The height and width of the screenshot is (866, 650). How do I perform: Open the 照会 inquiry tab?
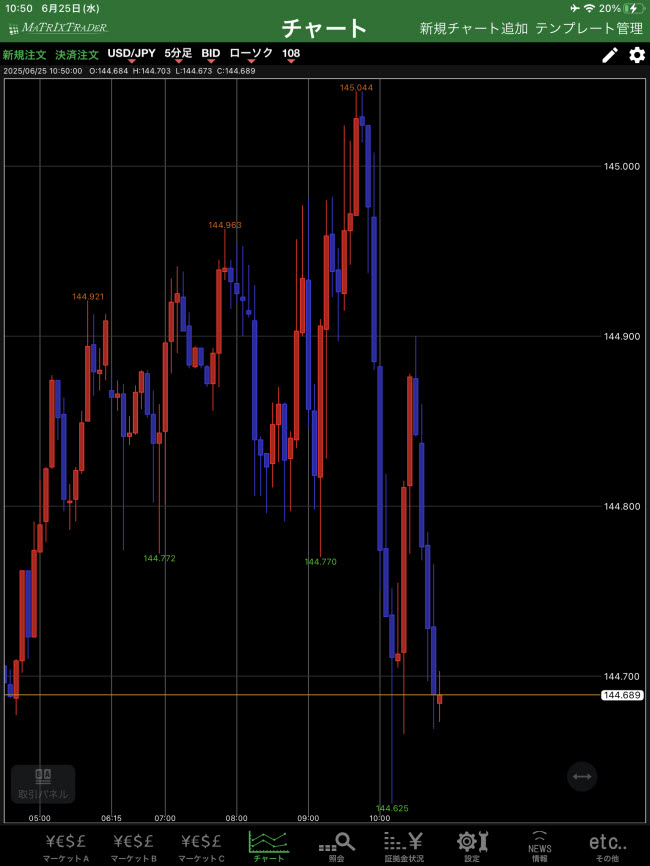pos(336,848)
